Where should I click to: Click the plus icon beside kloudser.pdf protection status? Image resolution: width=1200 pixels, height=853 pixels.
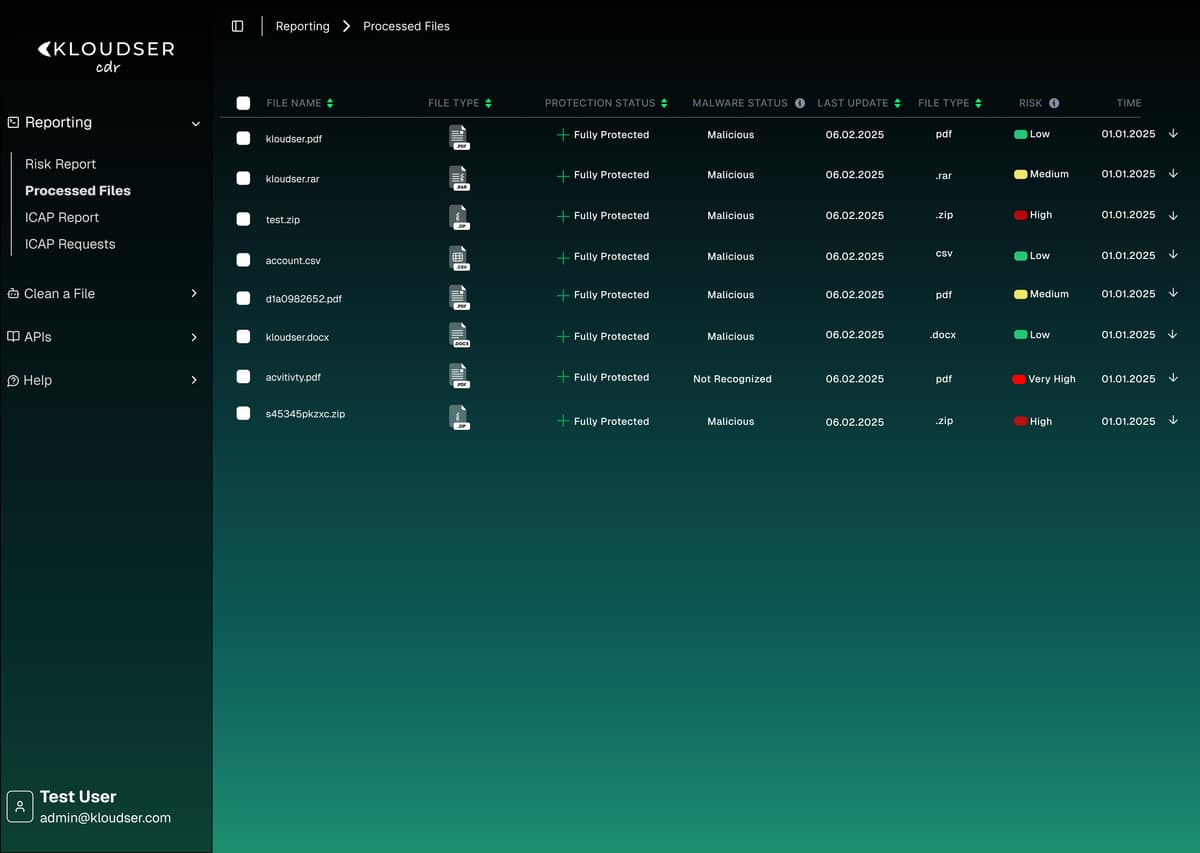(x=563, y=135)
